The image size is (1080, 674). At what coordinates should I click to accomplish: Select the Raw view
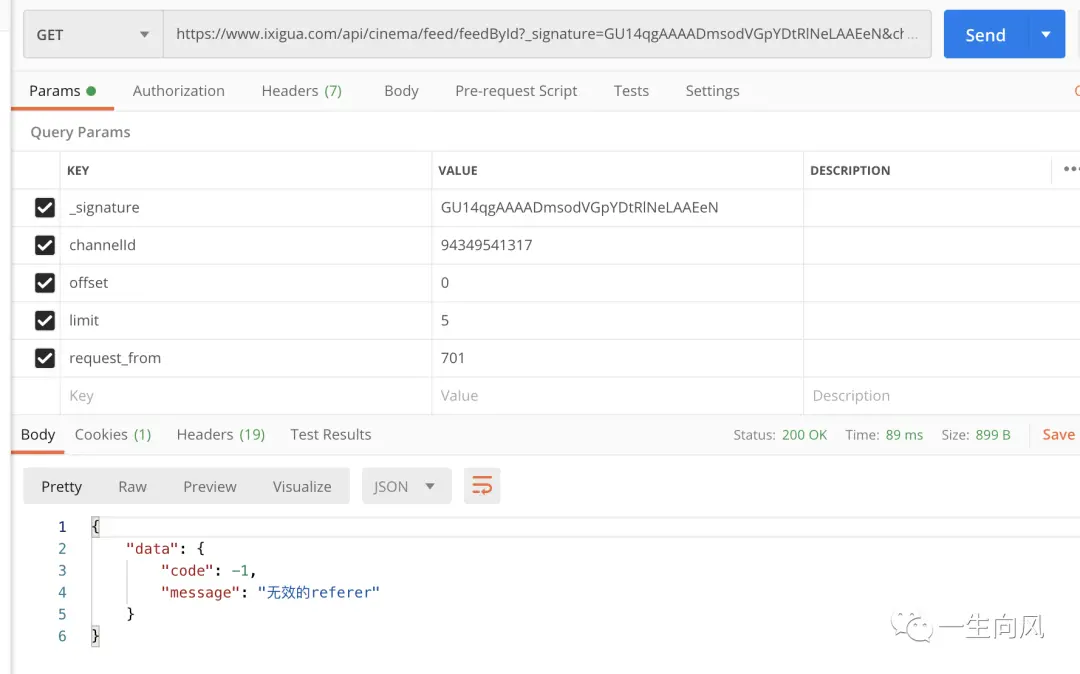tap(132, 487)
